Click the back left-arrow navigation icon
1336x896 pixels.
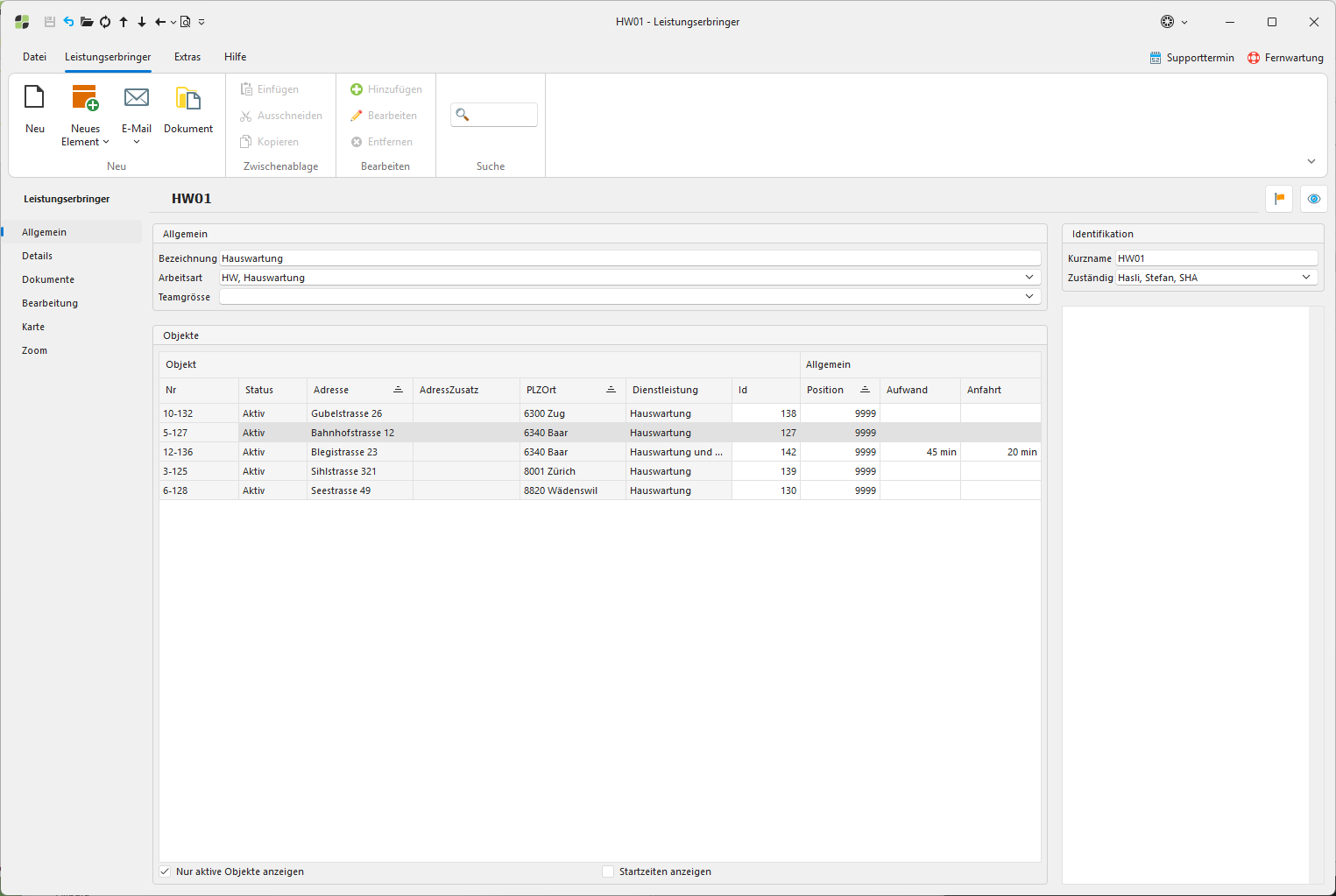tap(160, 22)
